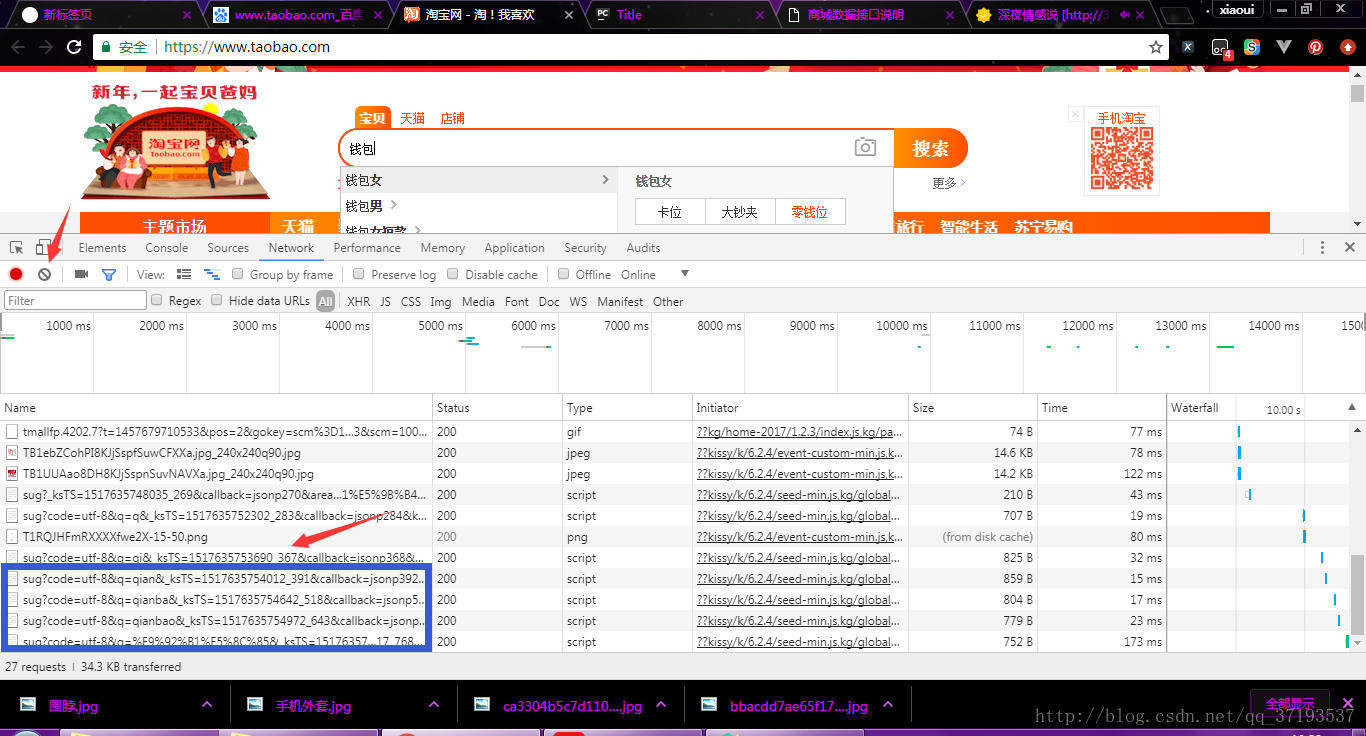Switch to the Sources tab
This screenshot has height=736, width=1366.
[x=228, y=248]
